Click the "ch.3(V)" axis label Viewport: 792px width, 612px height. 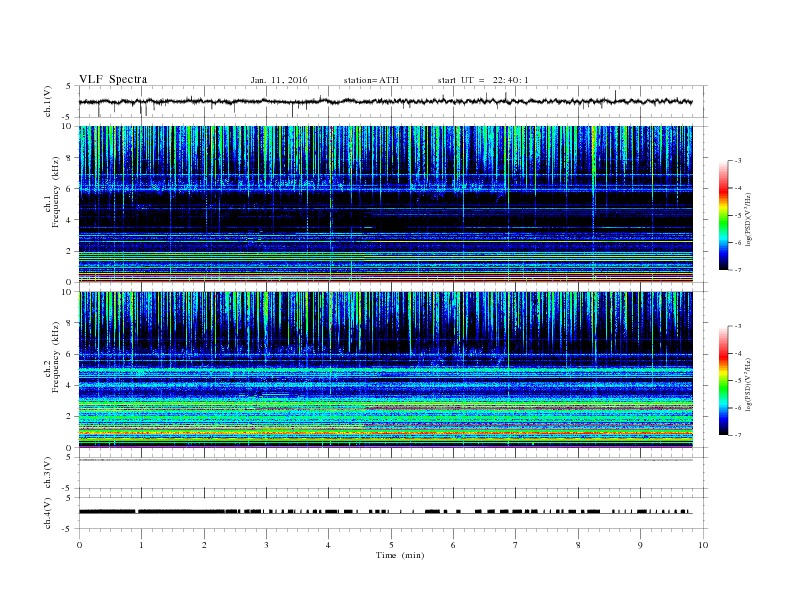[x=48, y=472]
